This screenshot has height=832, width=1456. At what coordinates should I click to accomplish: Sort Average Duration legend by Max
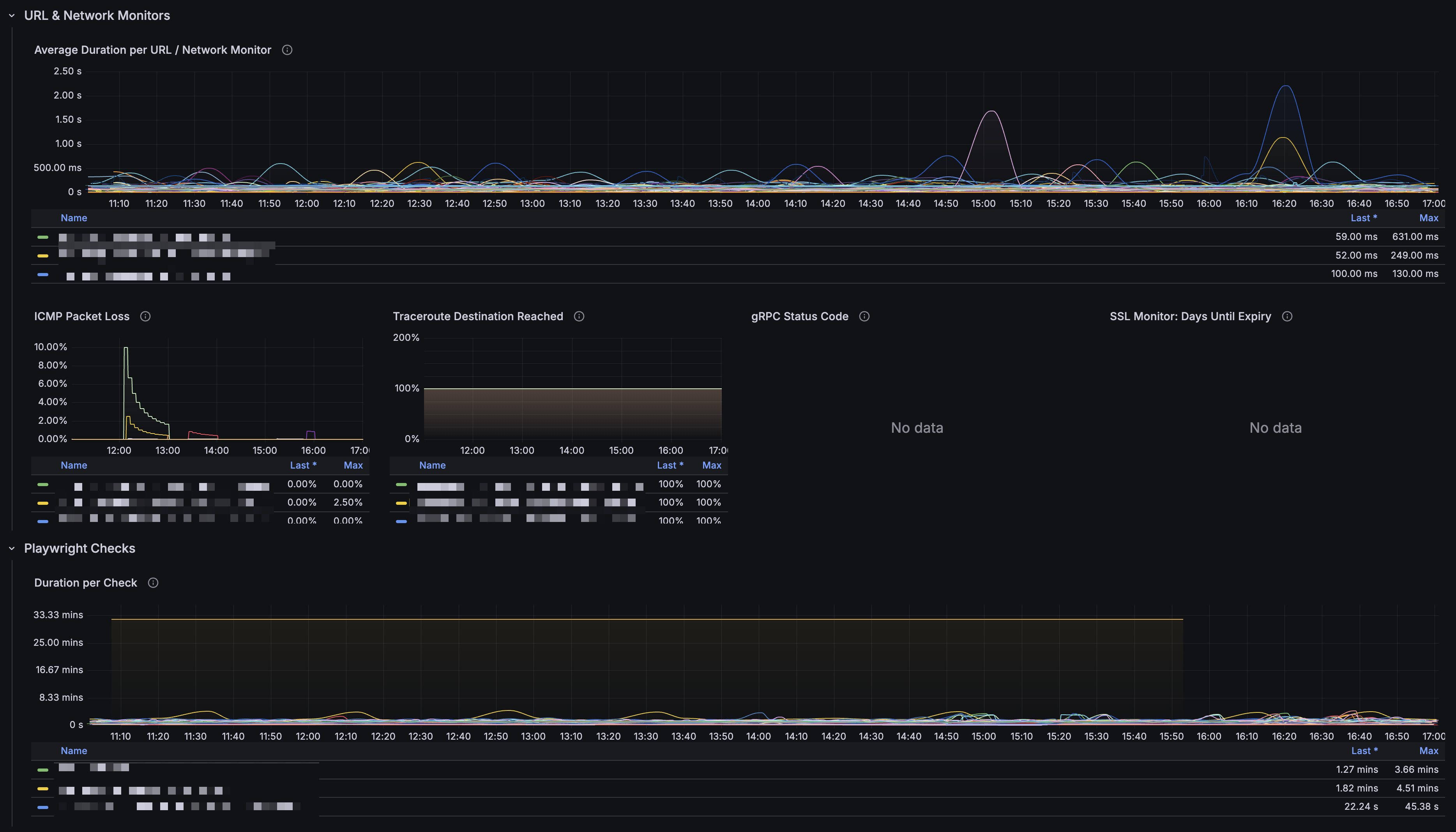[1429, 218]
